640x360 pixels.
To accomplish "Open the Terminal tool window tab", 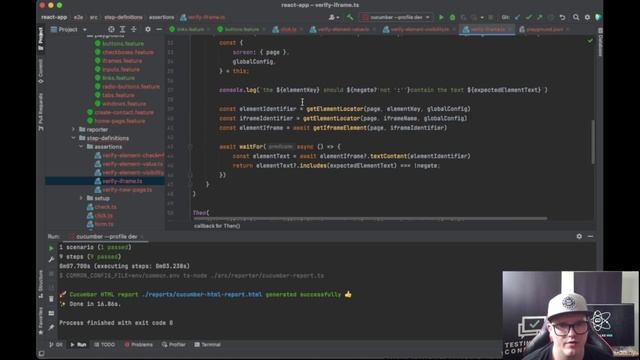I will pyautogui.click(x=208, y=344).
